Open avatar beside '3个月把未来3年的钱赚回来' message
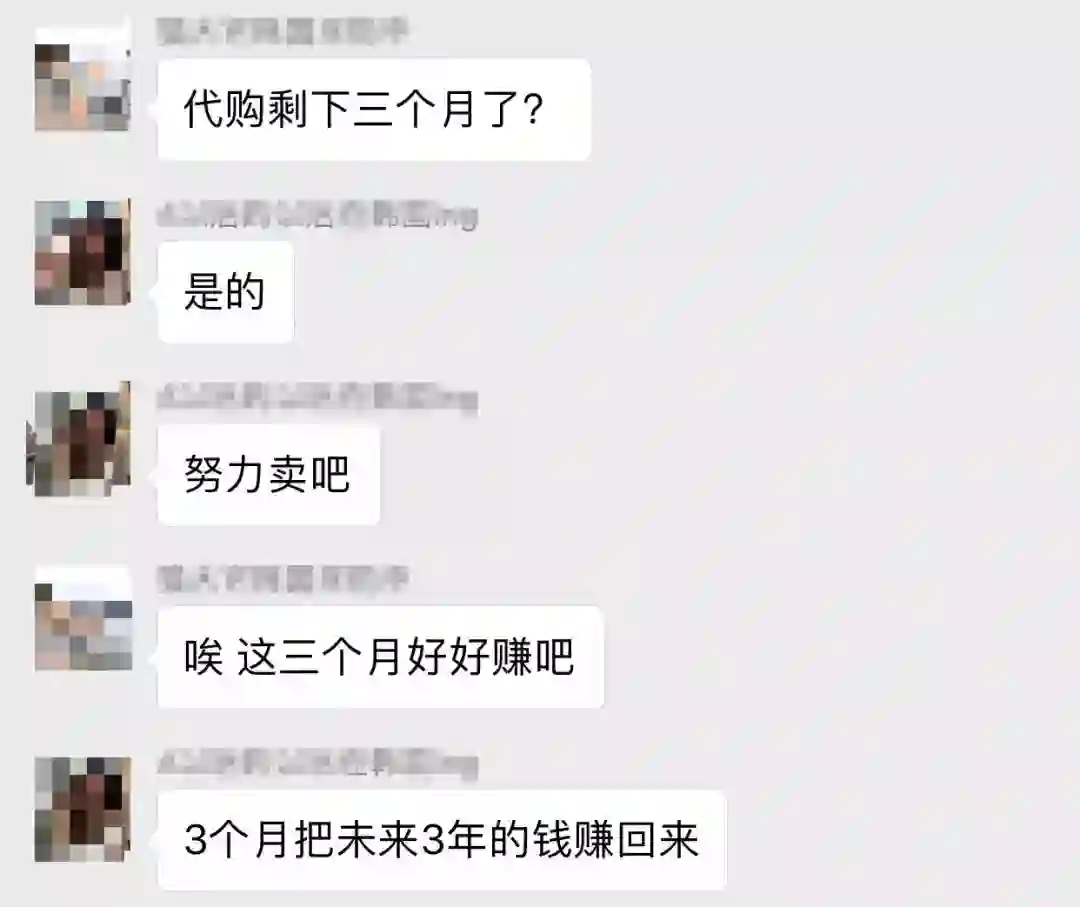Screen dimensions: 1080x907 click(83, 809)
